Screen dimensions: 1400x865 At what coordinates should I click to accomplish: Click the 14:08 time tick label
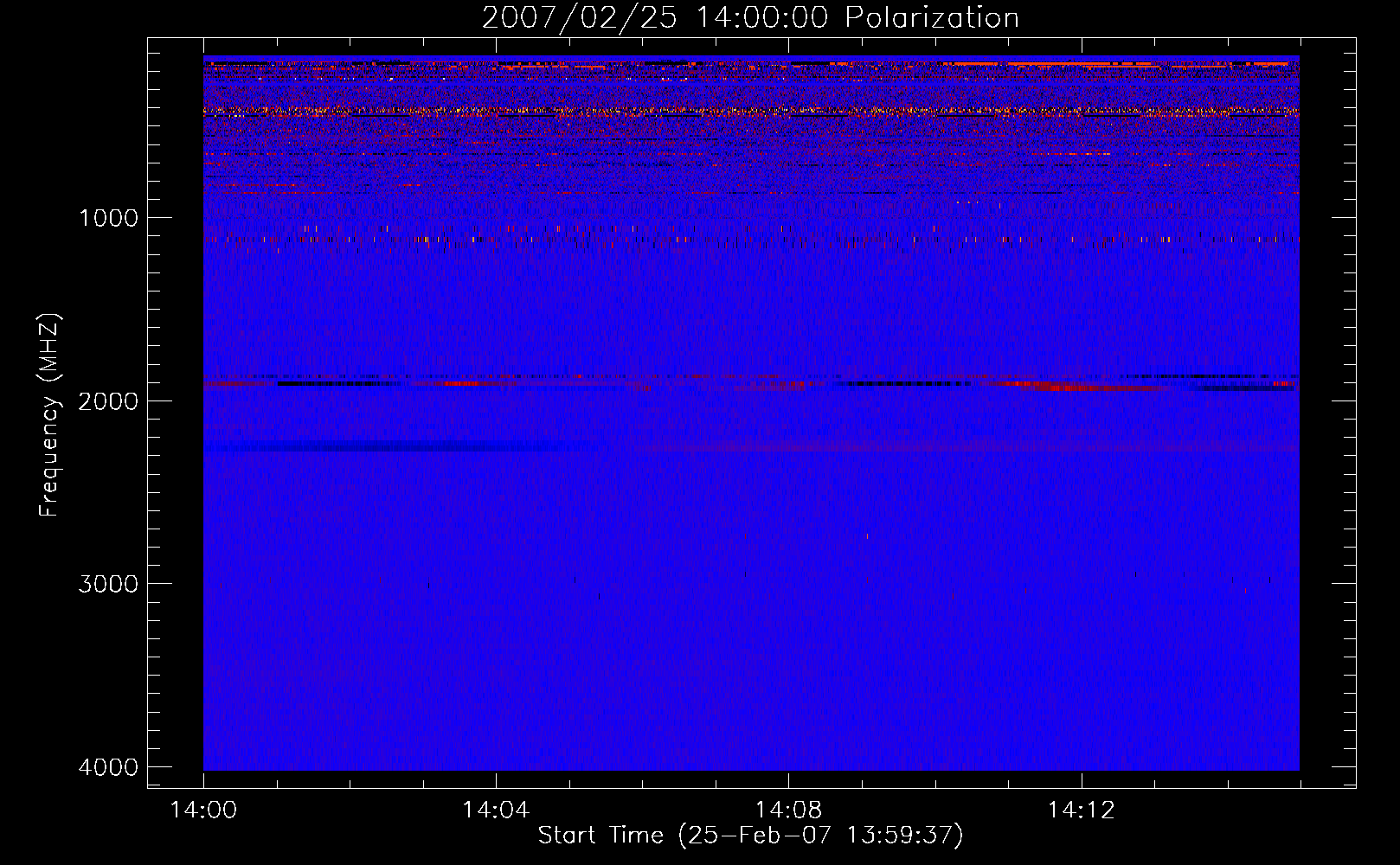tap(788, 811)
